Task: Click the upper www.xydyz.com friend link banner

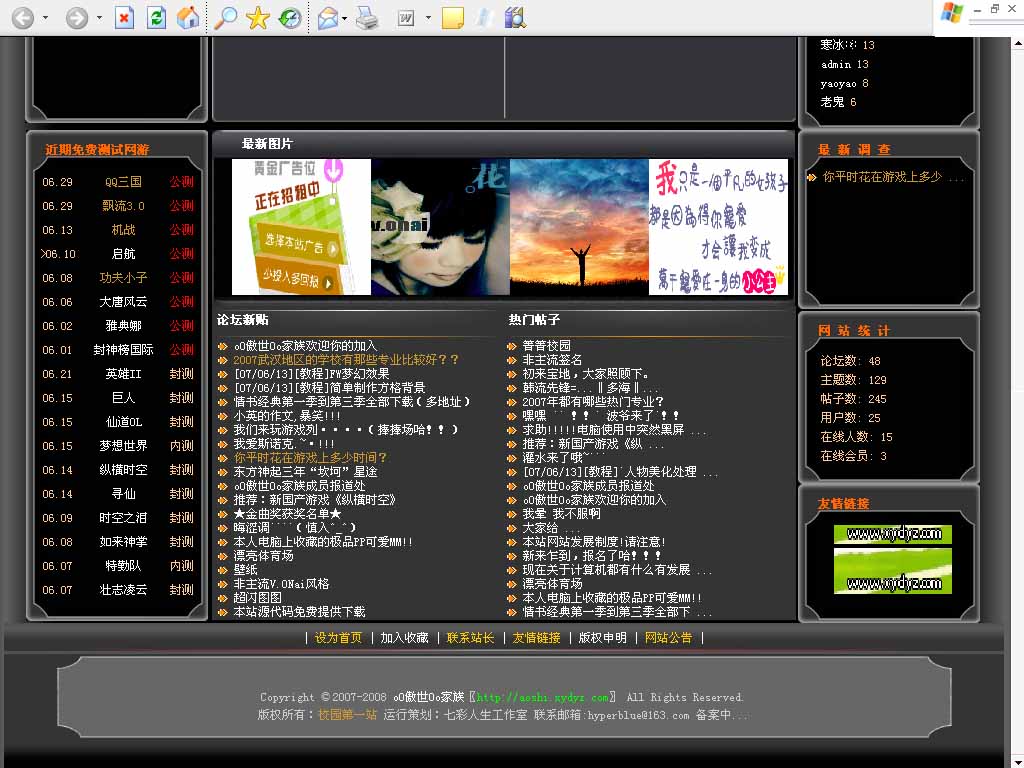Action: pyautogui.click(x=893, y=534)
